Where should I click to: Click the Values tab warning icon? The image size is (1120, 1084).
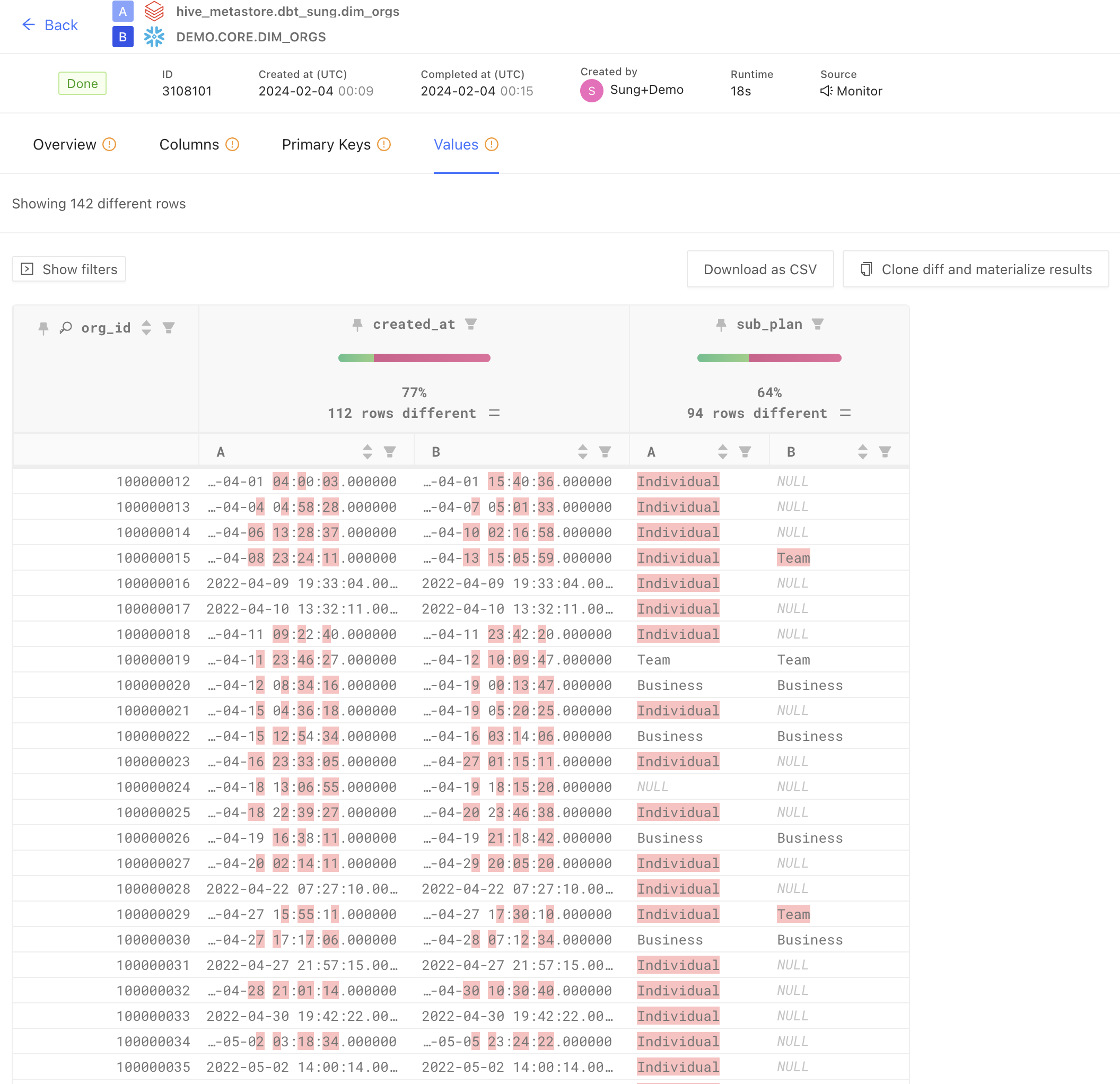click(492, 145)
